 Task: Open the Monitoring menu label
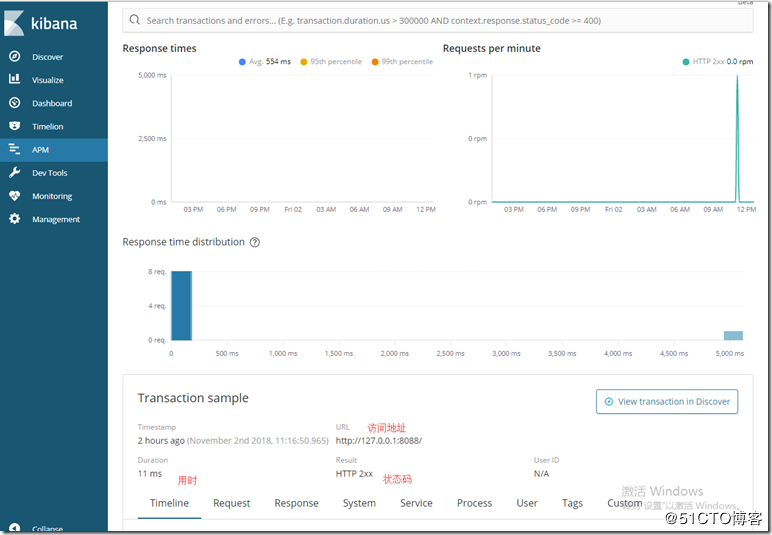coord(52,196)
